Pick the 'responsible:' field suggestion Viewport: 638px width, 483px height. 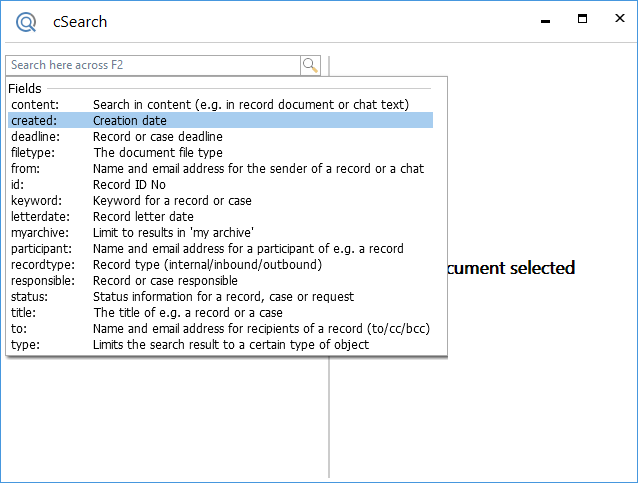pyautogui.click(x=220, y=280)
